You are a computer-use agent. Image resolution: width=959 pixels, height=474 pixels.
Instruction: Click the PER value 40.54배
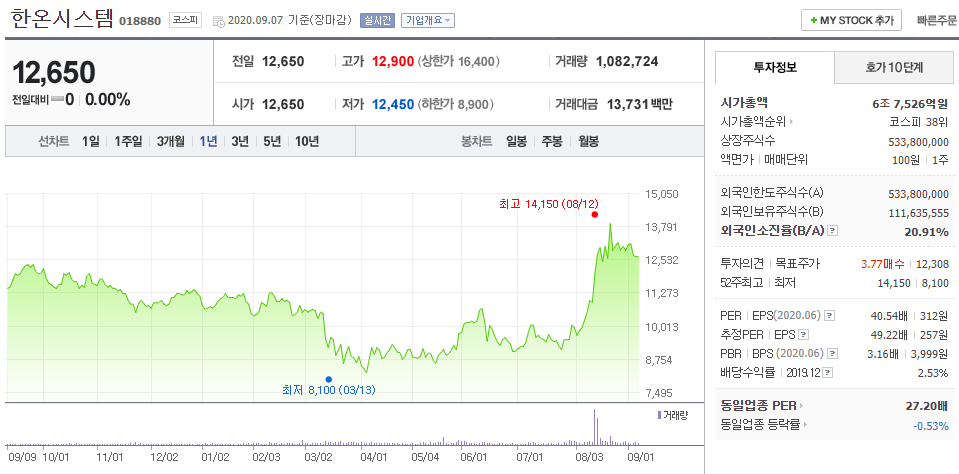889,316
